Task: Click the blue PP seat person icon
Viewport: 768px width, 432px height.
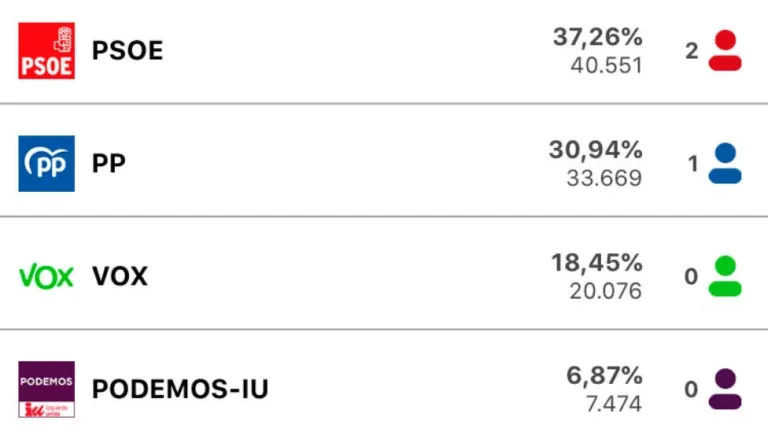Action: point(725,164)
